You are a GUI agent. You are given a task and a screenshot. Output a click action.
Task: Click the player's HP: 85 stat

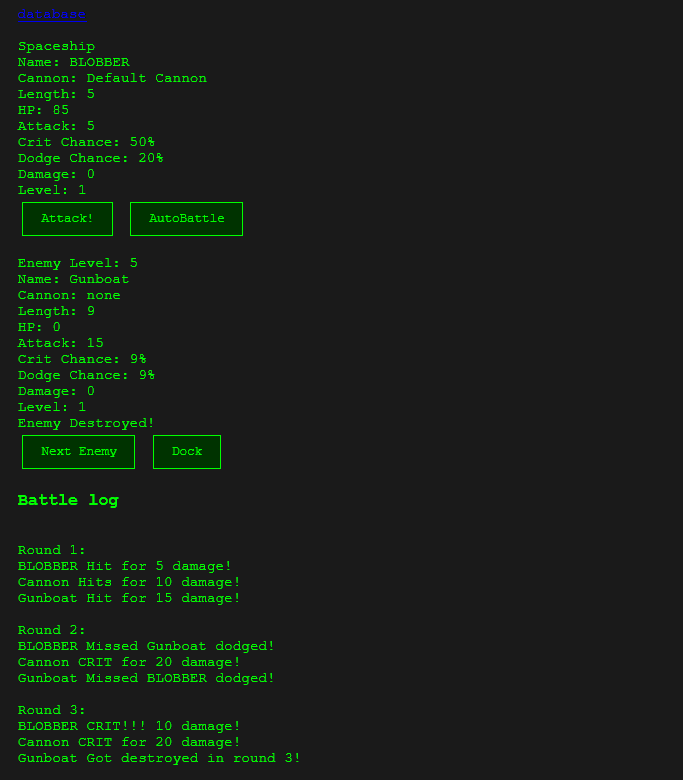(43, 110)
